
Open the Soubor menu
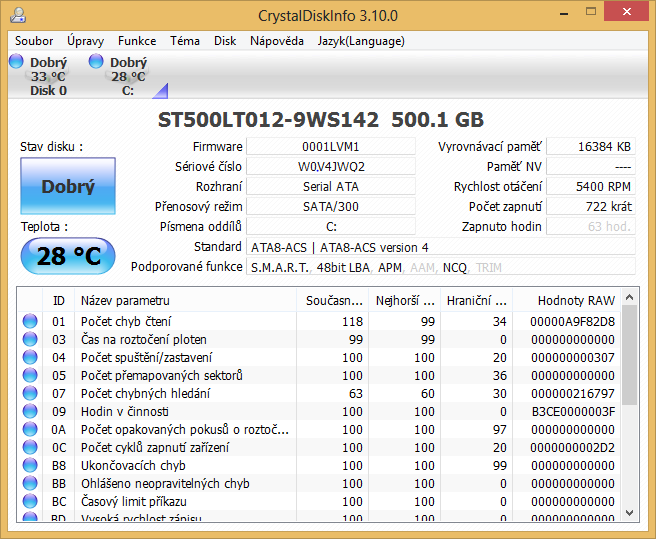34,41
